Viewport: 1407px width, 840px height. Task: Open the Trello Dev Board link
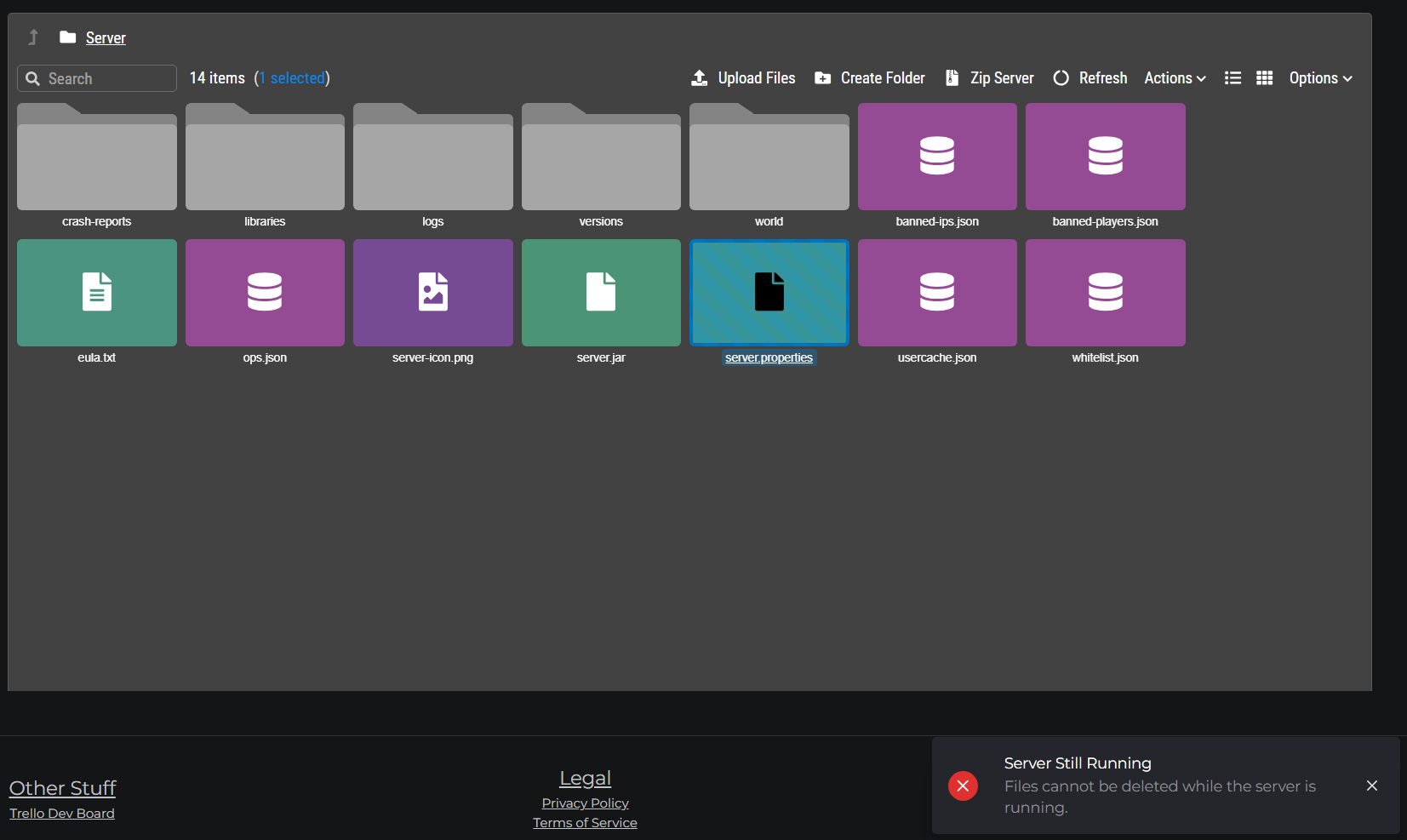62,814
